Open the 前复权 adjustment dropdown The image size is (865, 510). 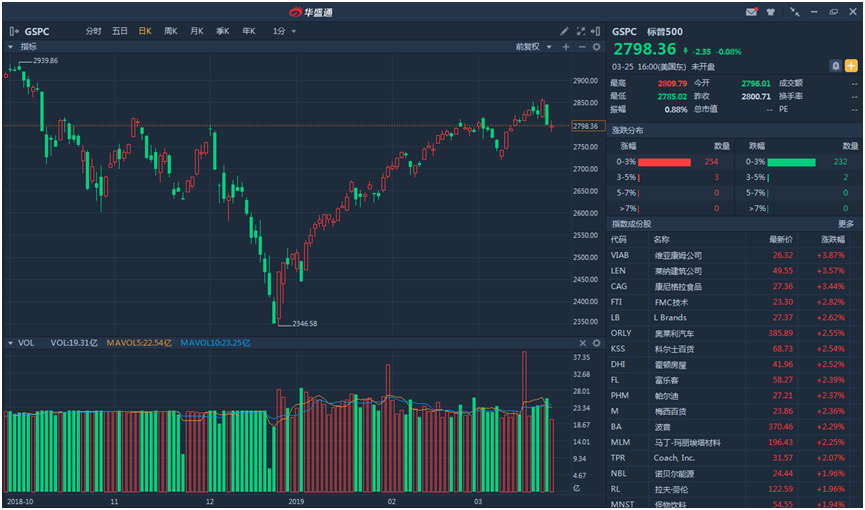pos(533,47)
